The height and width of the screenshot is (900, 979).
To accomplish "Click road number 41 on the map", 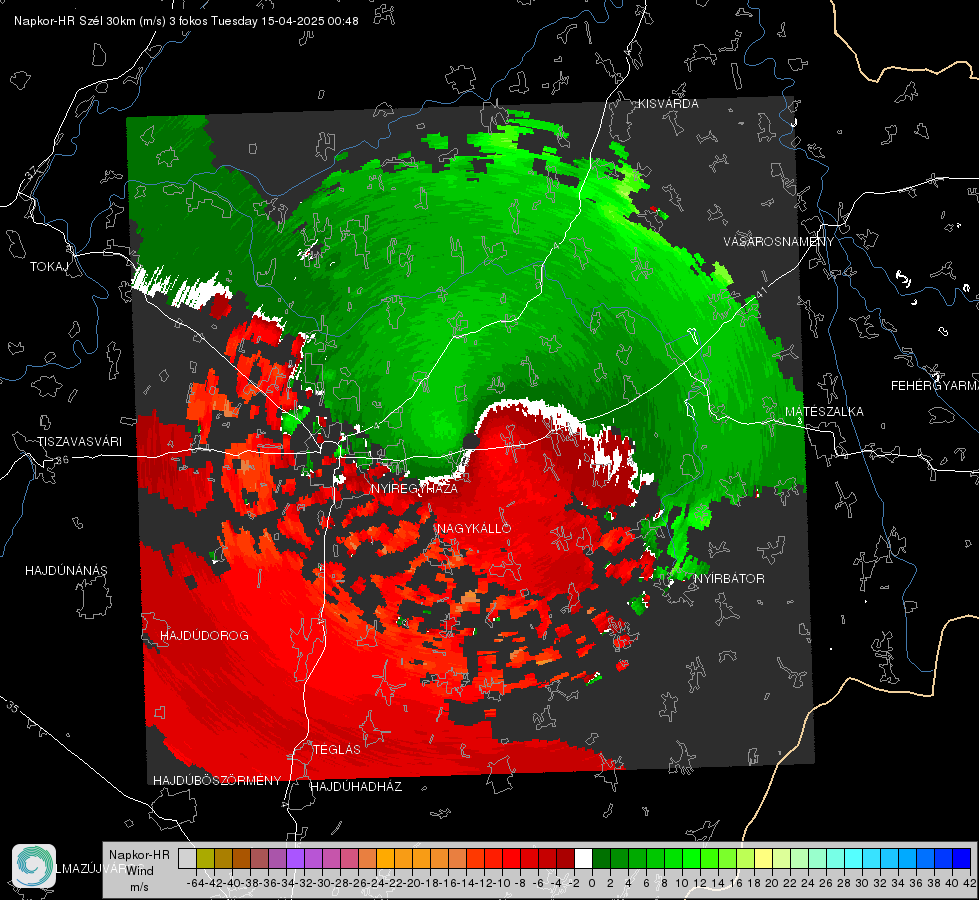I will coord(761,292).
